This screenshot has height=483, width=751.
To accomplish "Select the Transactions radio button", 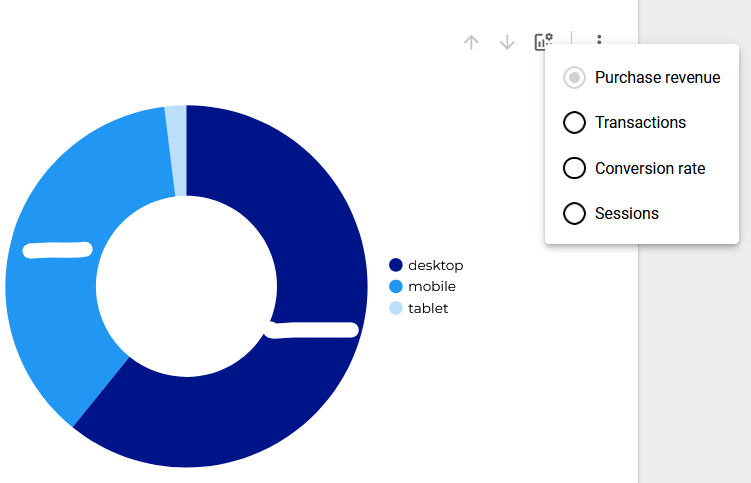I will (x=574, y=123).
